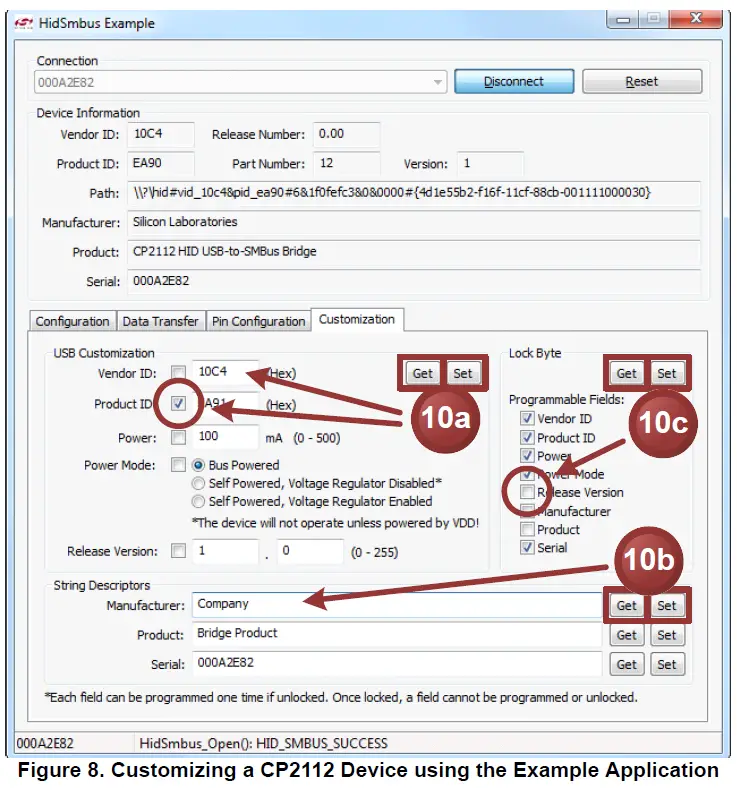Viewport: 737px width, 794px height.
Task: Get the Serial string descriptor
Action: point(627,664)
